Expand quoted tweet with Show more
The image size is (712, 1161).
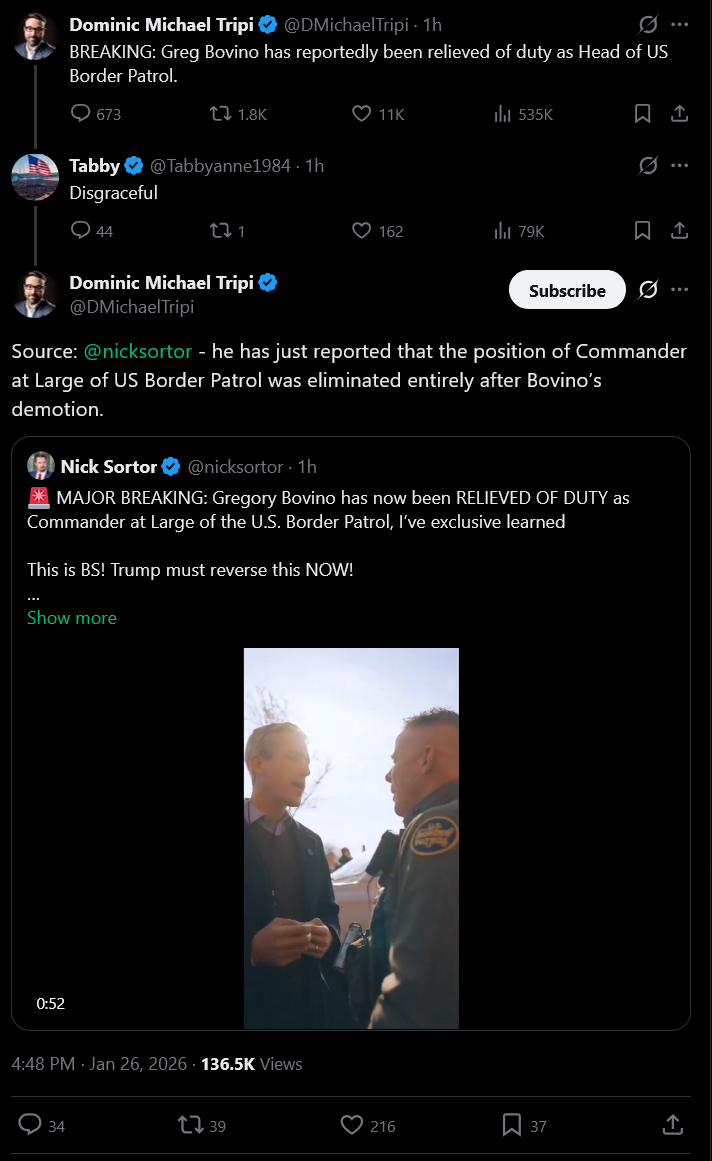(72, 618)
